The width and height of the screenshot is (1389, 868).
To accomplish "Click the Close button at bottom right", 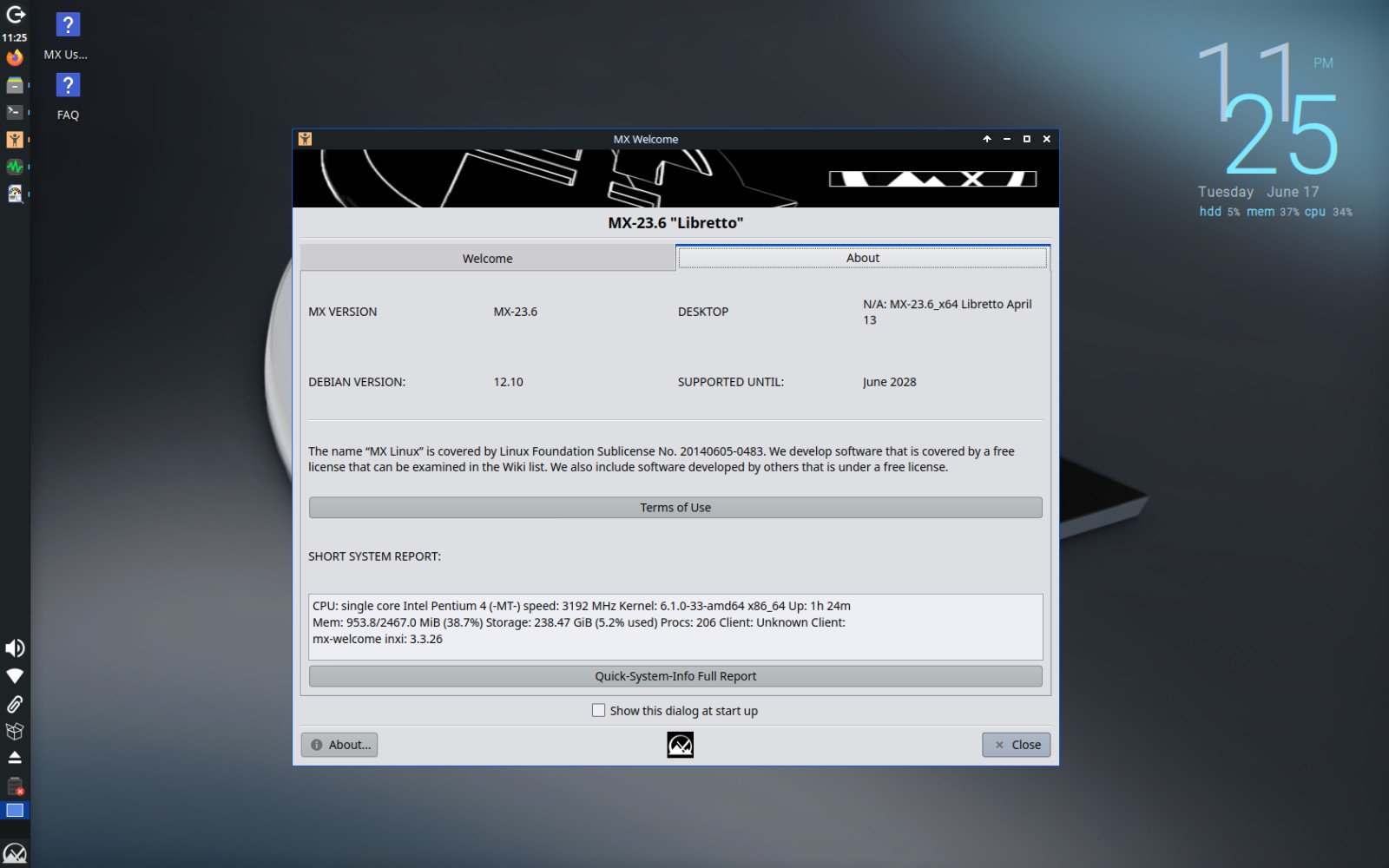I will click(x=1017, y=745).
